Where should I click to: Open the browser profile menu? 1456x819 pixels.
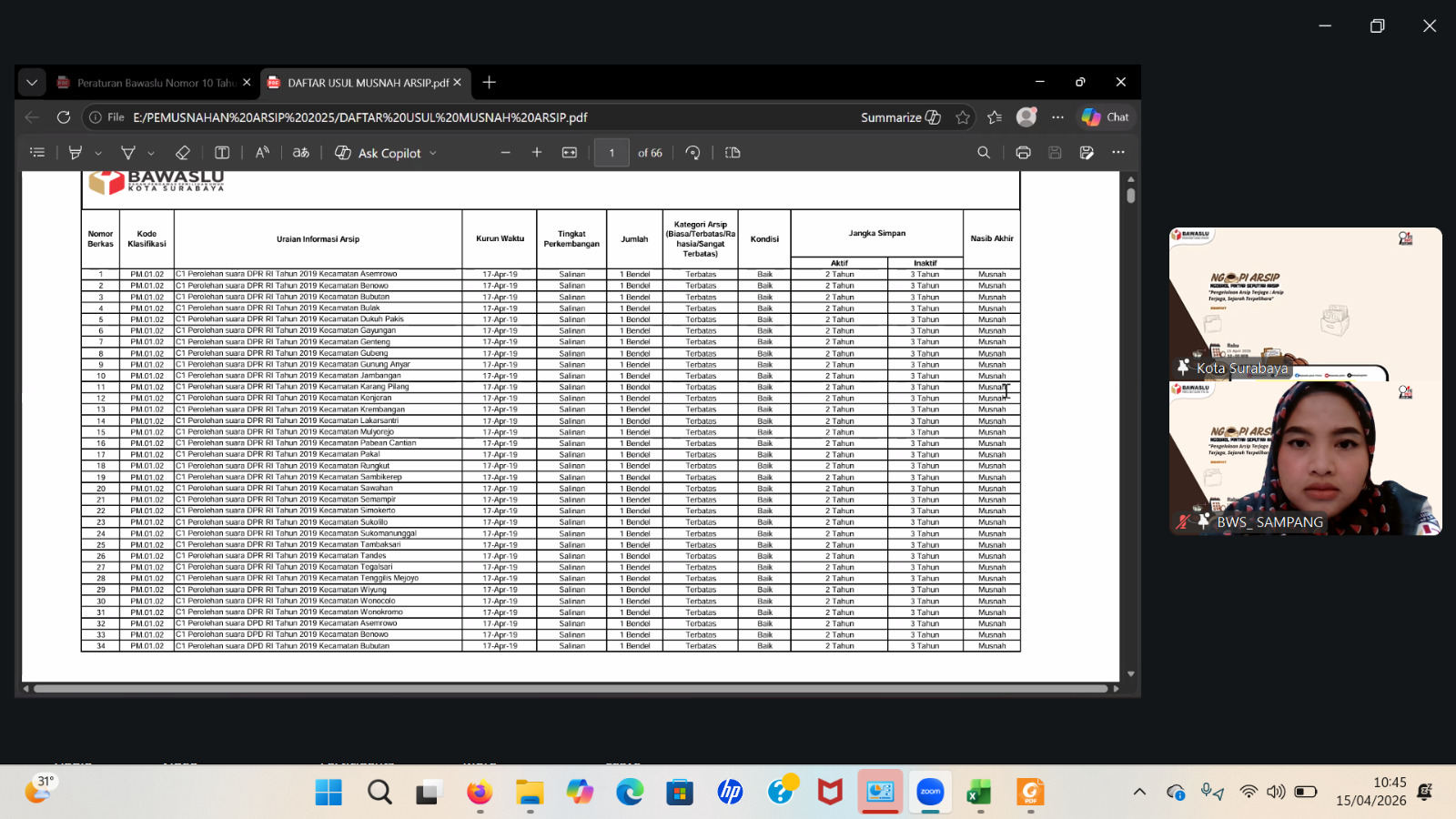(1026, 117)
